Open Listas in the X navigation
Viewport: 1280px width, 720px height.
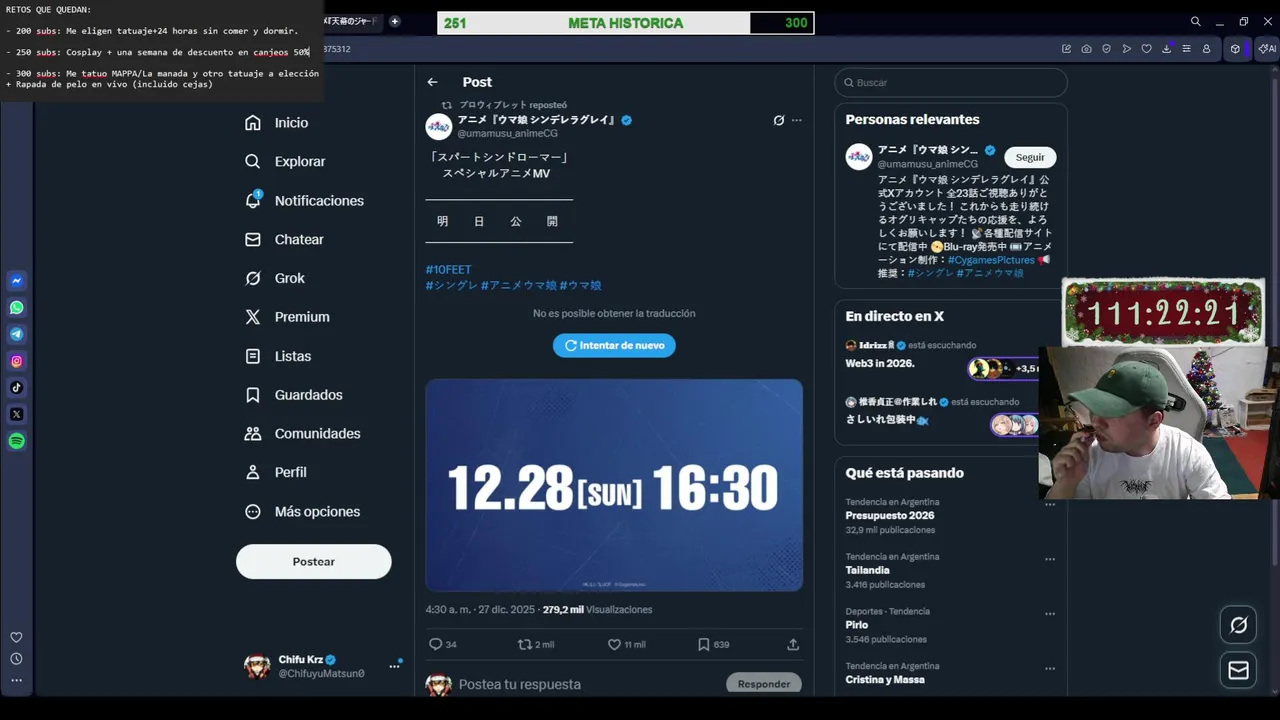(x=278, y=356)
